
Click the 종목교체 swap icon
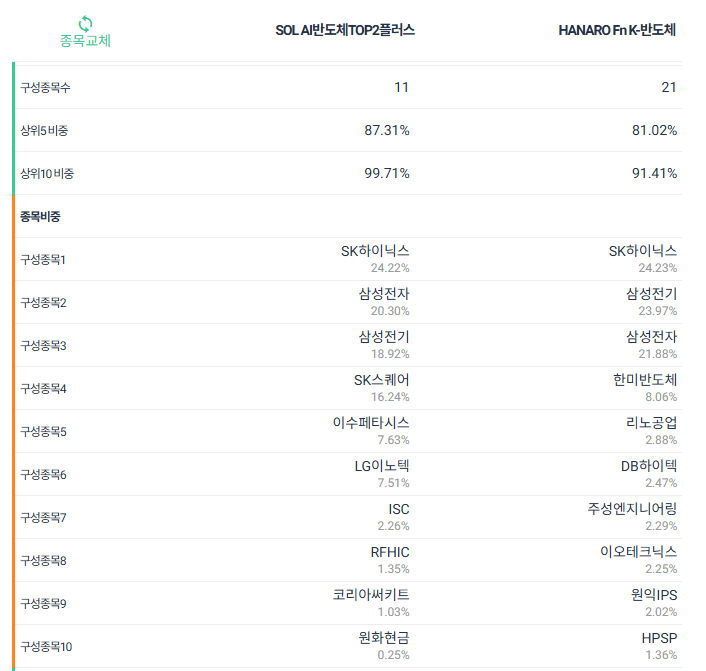tap(85, 23)
